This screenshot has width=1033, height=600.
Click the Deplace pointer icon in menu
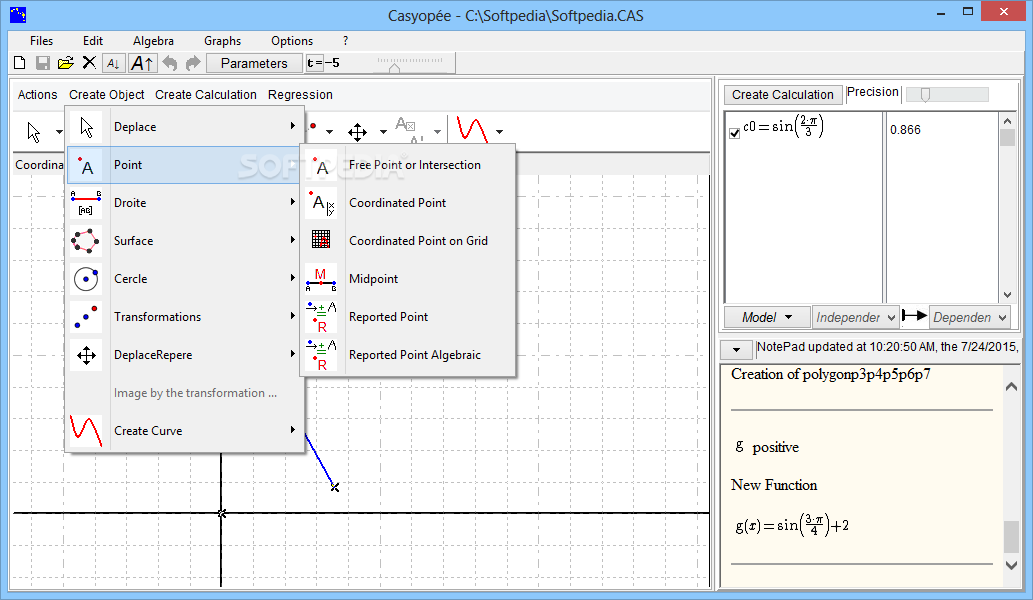pos(86,127)
